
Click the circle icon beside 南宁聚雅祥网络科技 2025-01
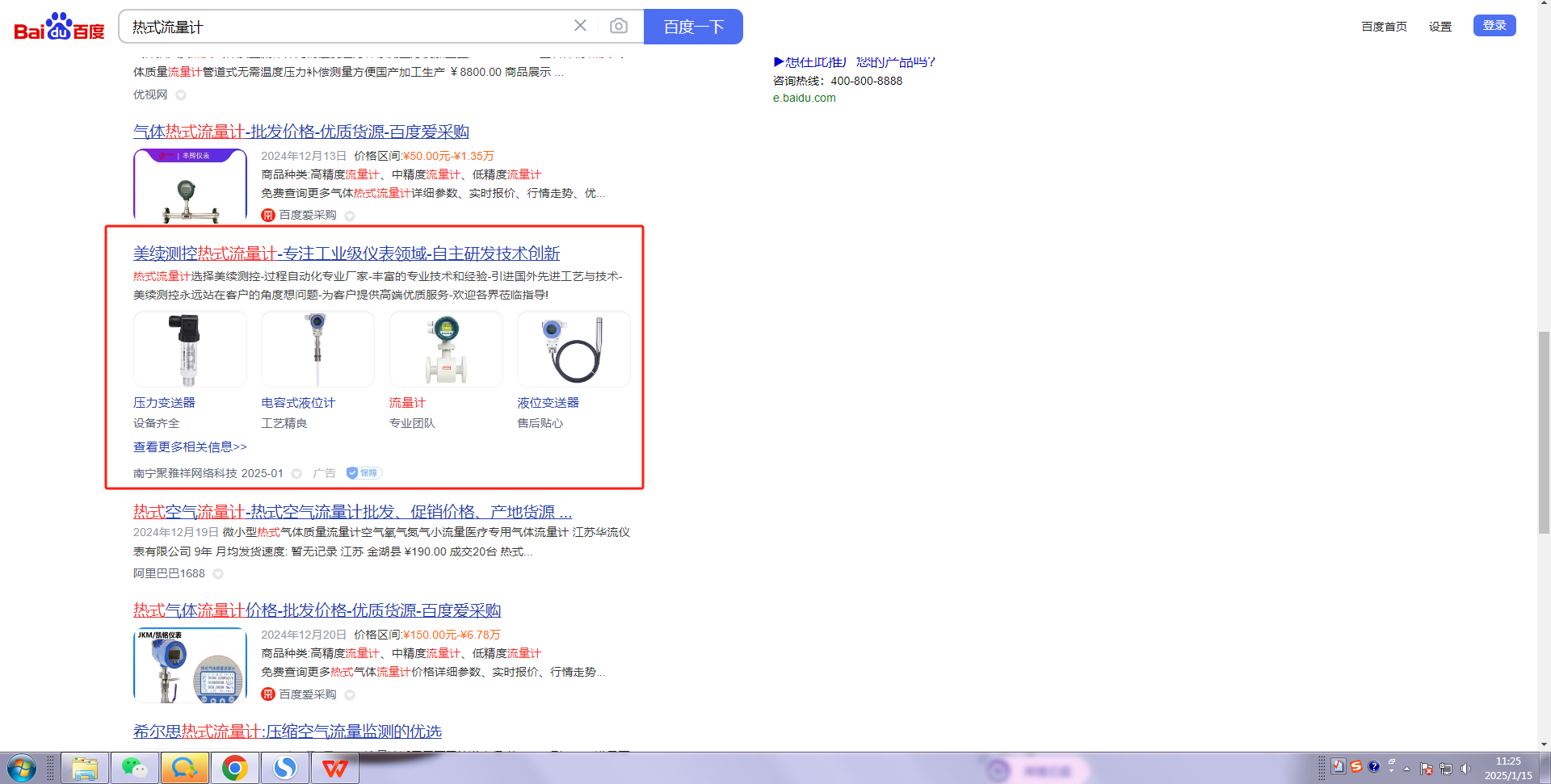pyautogui.click(x=296, y=474)
